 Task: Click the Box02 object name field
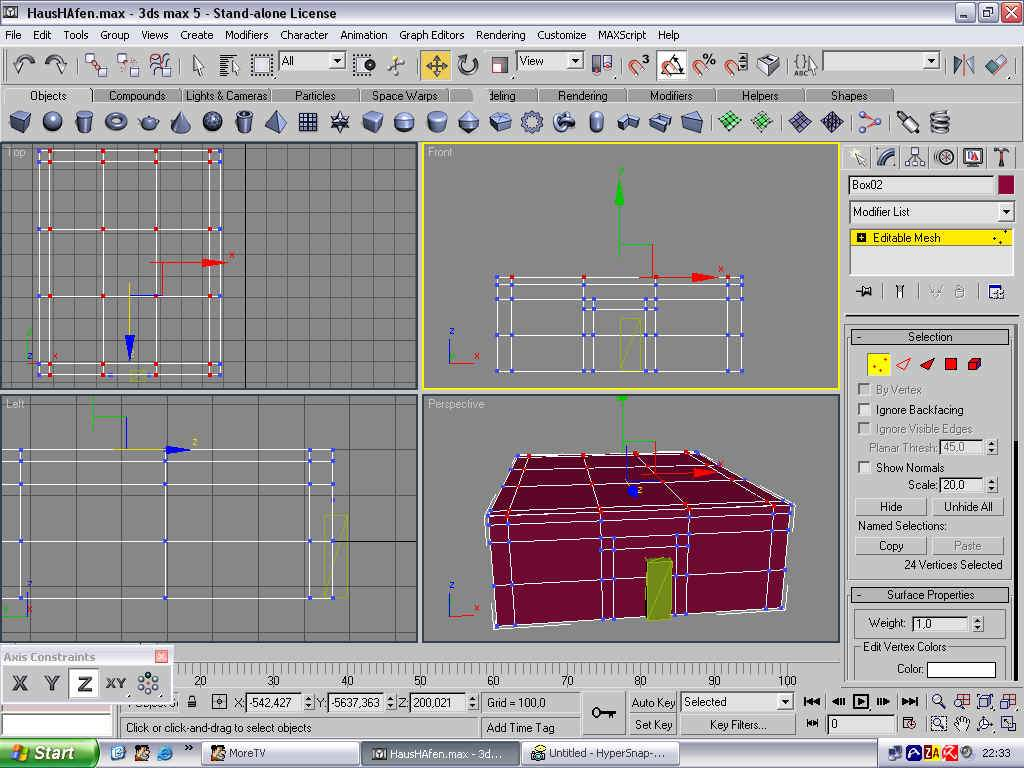(920, 185)
